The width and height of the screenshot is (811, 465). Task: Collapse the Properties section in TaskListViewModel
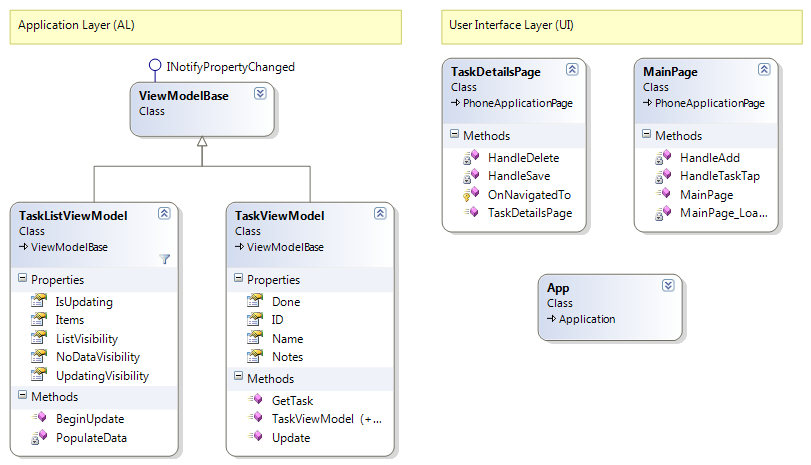(x=22, y=280)
